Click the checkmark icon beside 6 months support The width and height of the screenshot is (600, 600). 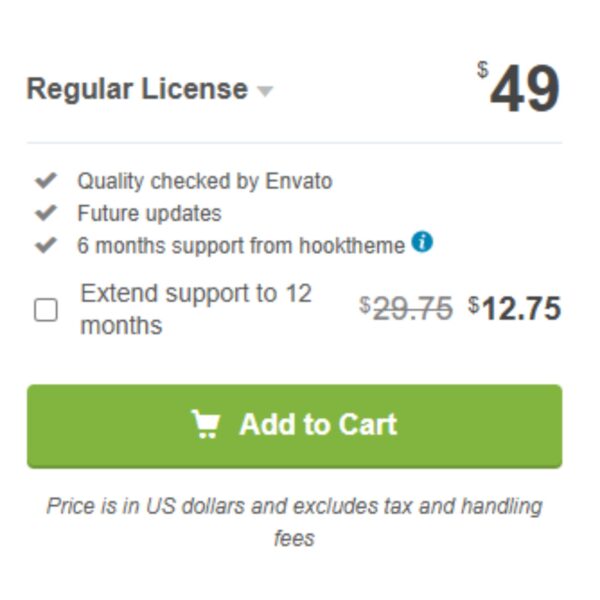[46, 245]
